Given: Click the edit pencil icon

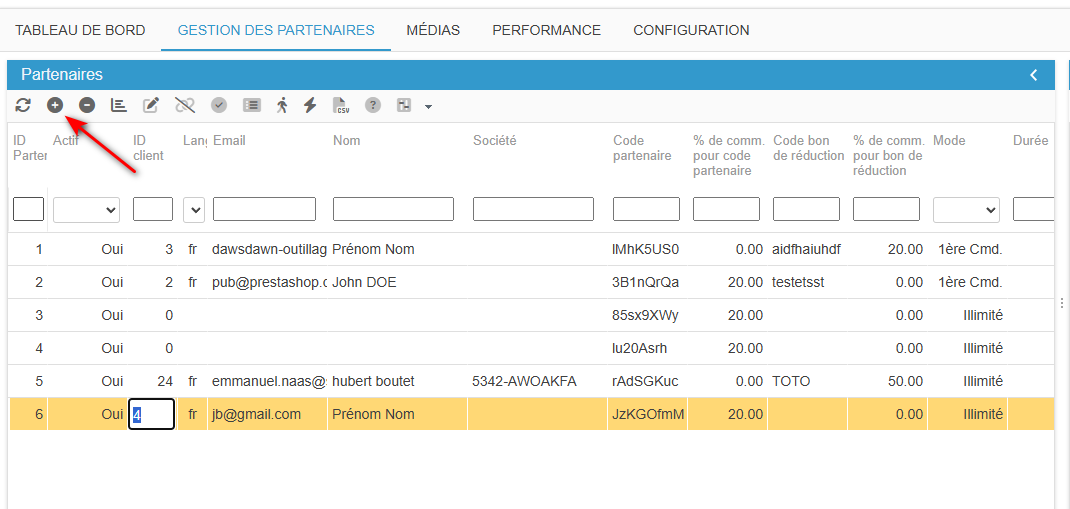Looking at the screenshot, I should pyautogui.click(x=151, y=105).
